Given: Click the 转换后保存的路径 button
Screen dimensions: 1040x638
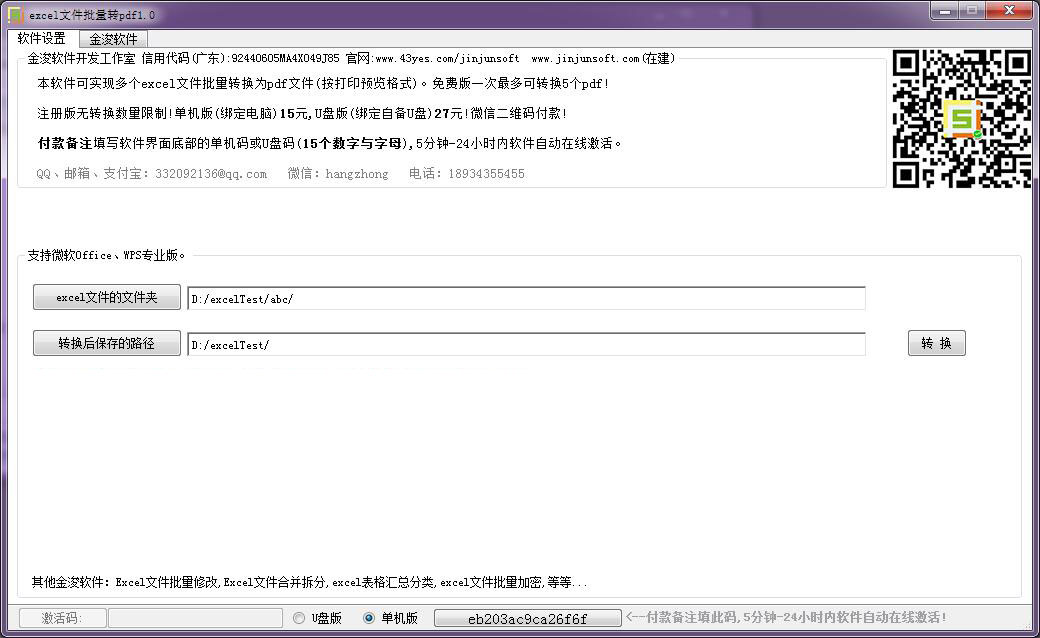Looking at the screenshot, I should (x=106, y=342).
